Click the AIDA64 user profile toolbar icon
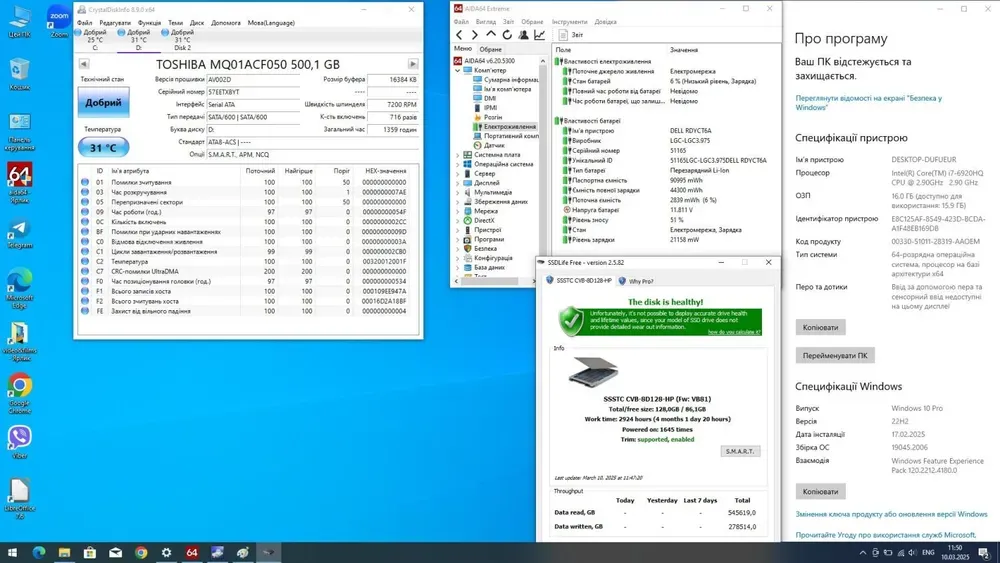Screen dimensions: 1000x563 pyautogui.click(x=523, y=35)
